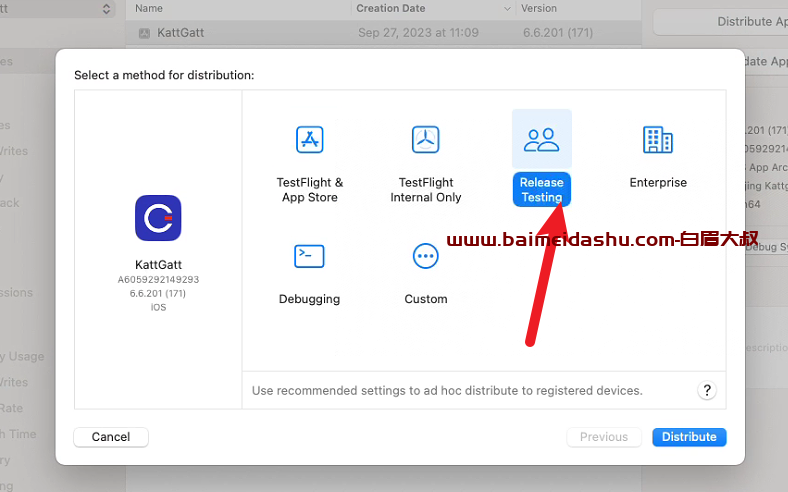Click the 'KattGatt' name under app icon

(x=158, y=264)
